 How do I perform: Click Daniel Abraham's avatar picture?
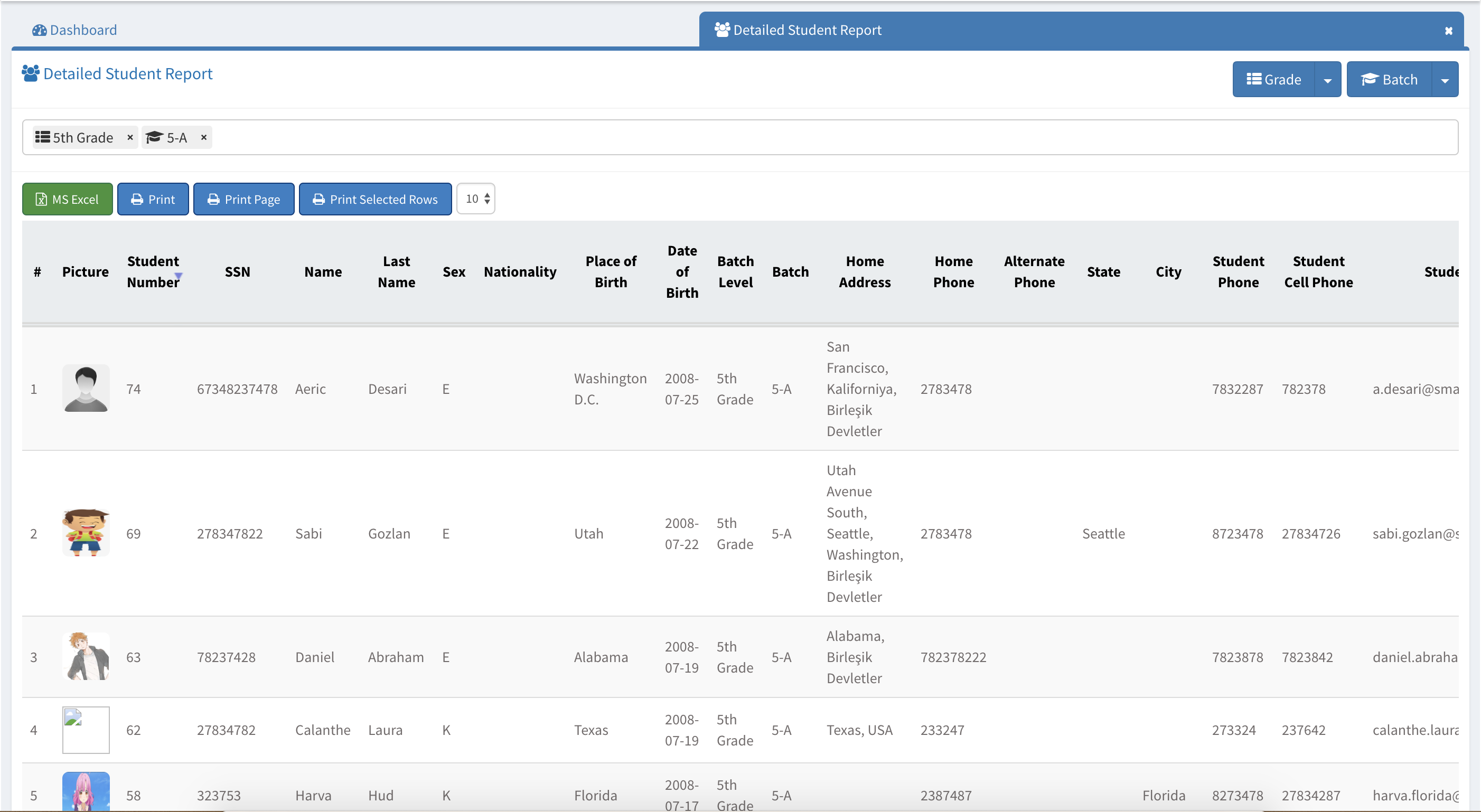click(86, 656)
